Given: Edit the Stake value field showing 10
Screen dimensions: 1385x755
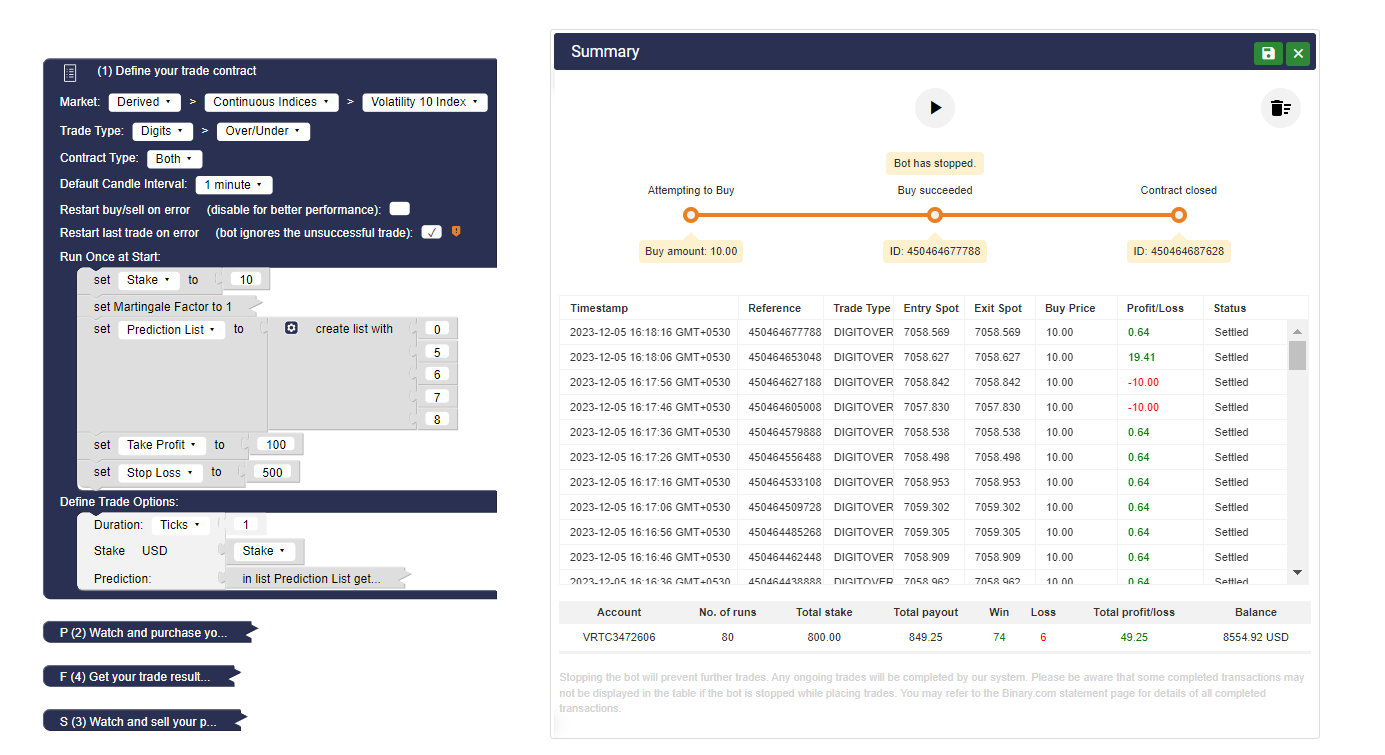Looking at the screenshot, I should click(245, 279).
